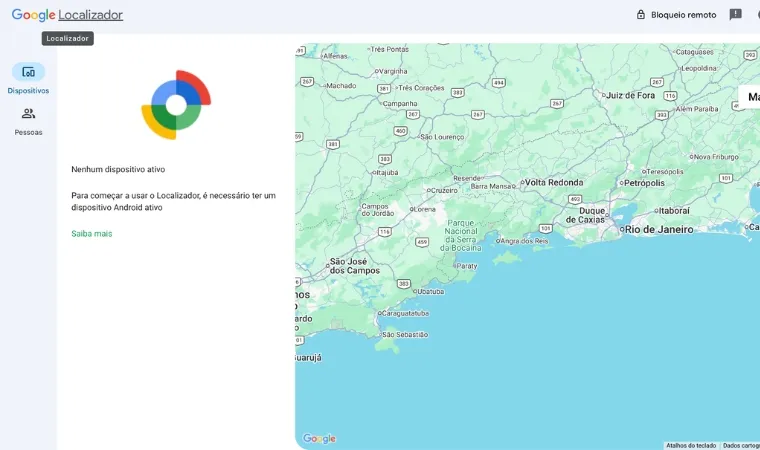Click the Juiz de Fora map label
760x450 pixels.
coord(630,96)
